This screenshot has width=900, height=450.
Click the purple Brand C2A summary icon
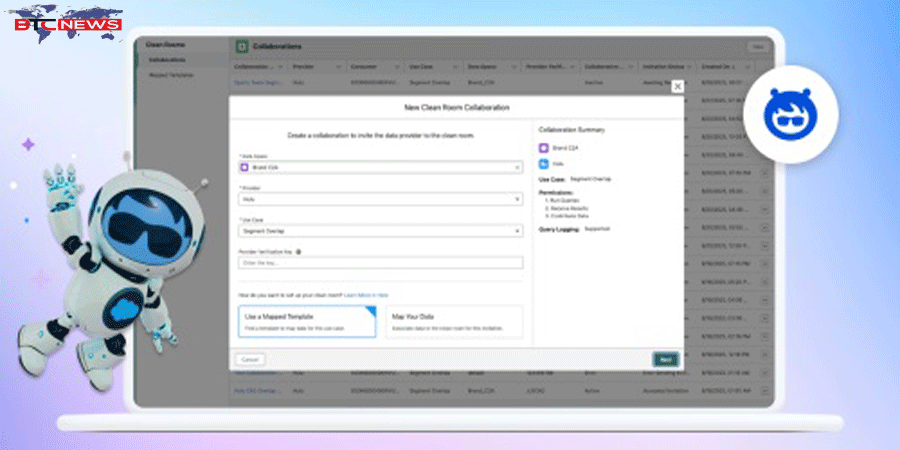point(544,147)
